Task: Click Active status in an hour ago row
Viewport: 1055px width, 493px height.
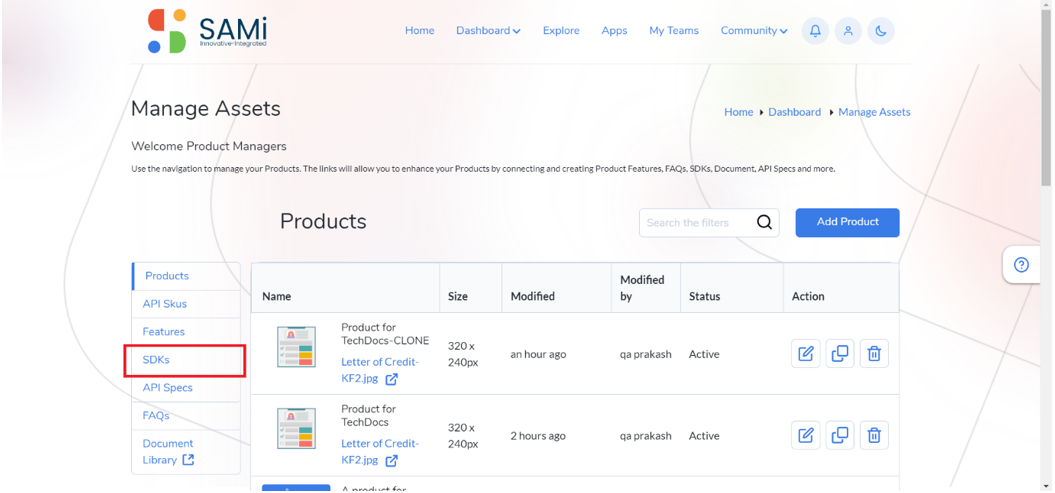Action: tap(704, 354)
